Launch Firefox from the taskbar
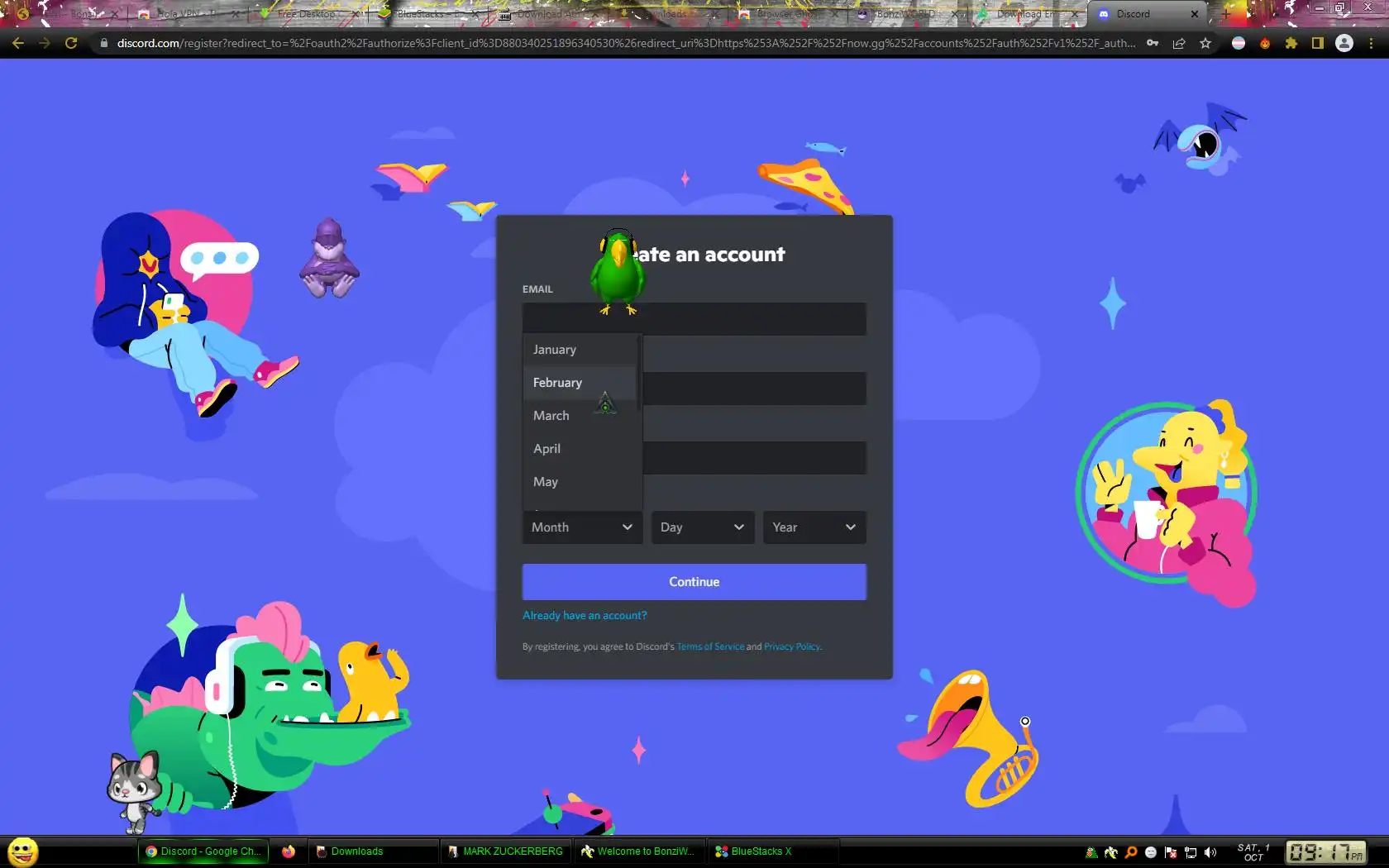The height and width of the screenshot is (868, 1389). [289, 851]
